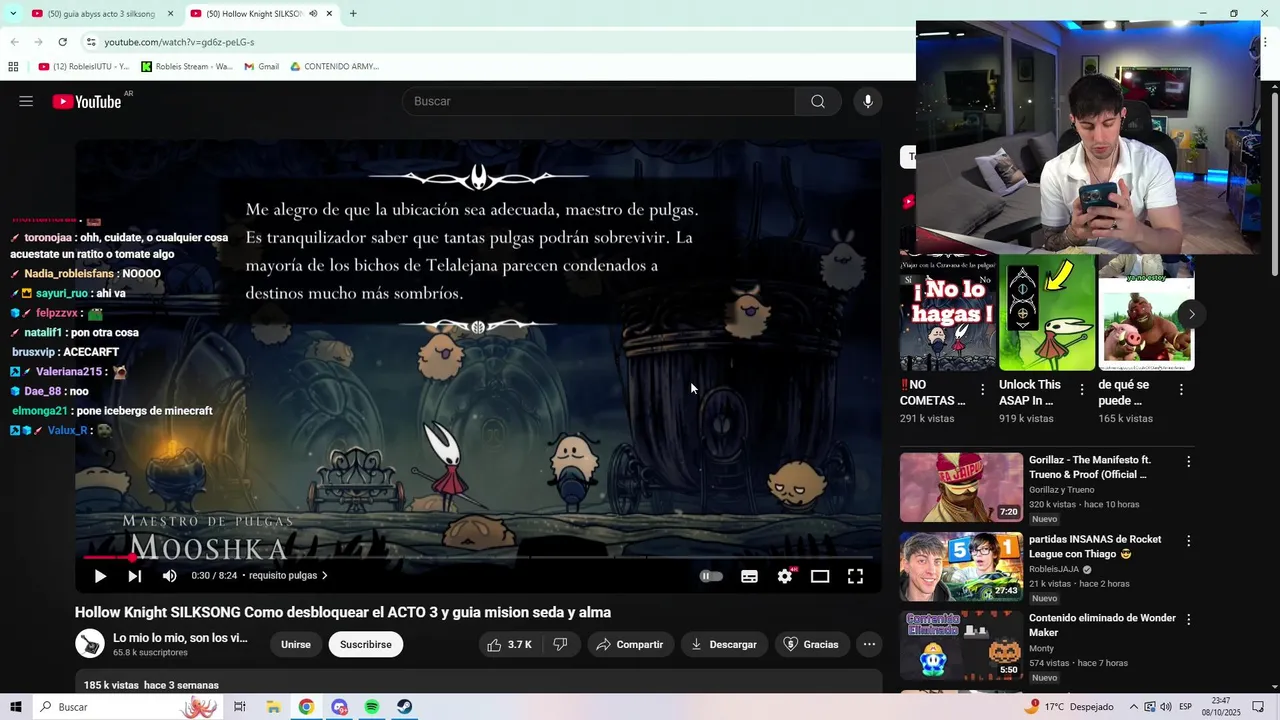Open the channel avatar for Lo mio lo mio
This screenshot has height=720, width=1280.
[x=90, y=644]
